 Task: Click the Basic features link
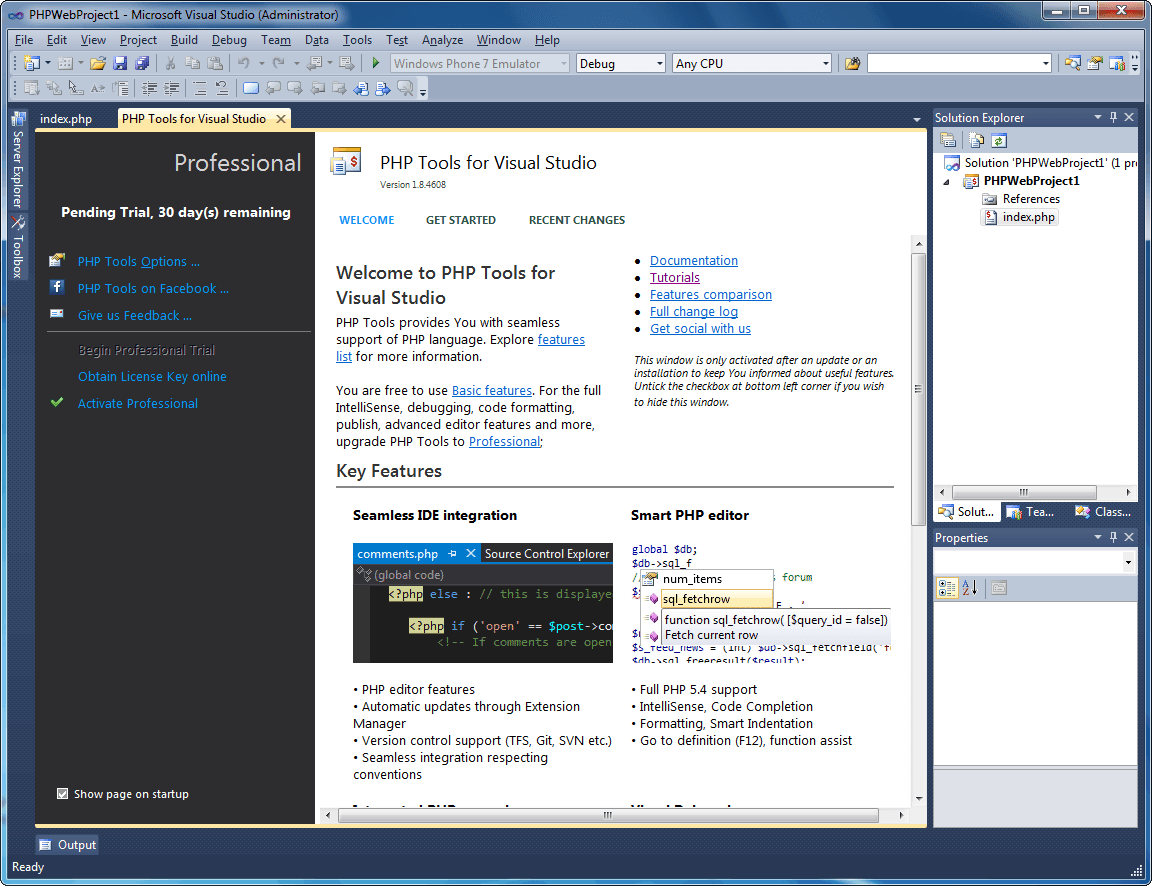tap(492, 390)
